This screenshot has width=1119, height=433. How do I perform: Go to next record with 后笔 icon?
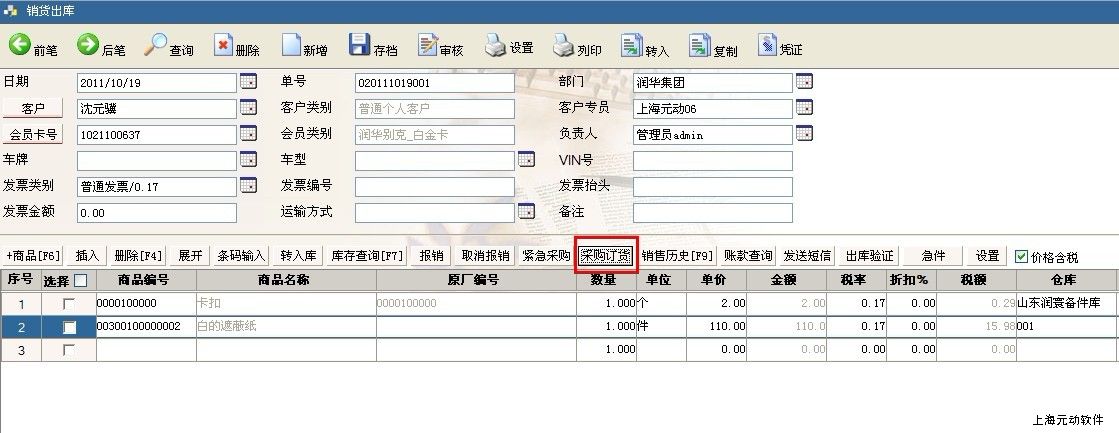tap(88, 45)
